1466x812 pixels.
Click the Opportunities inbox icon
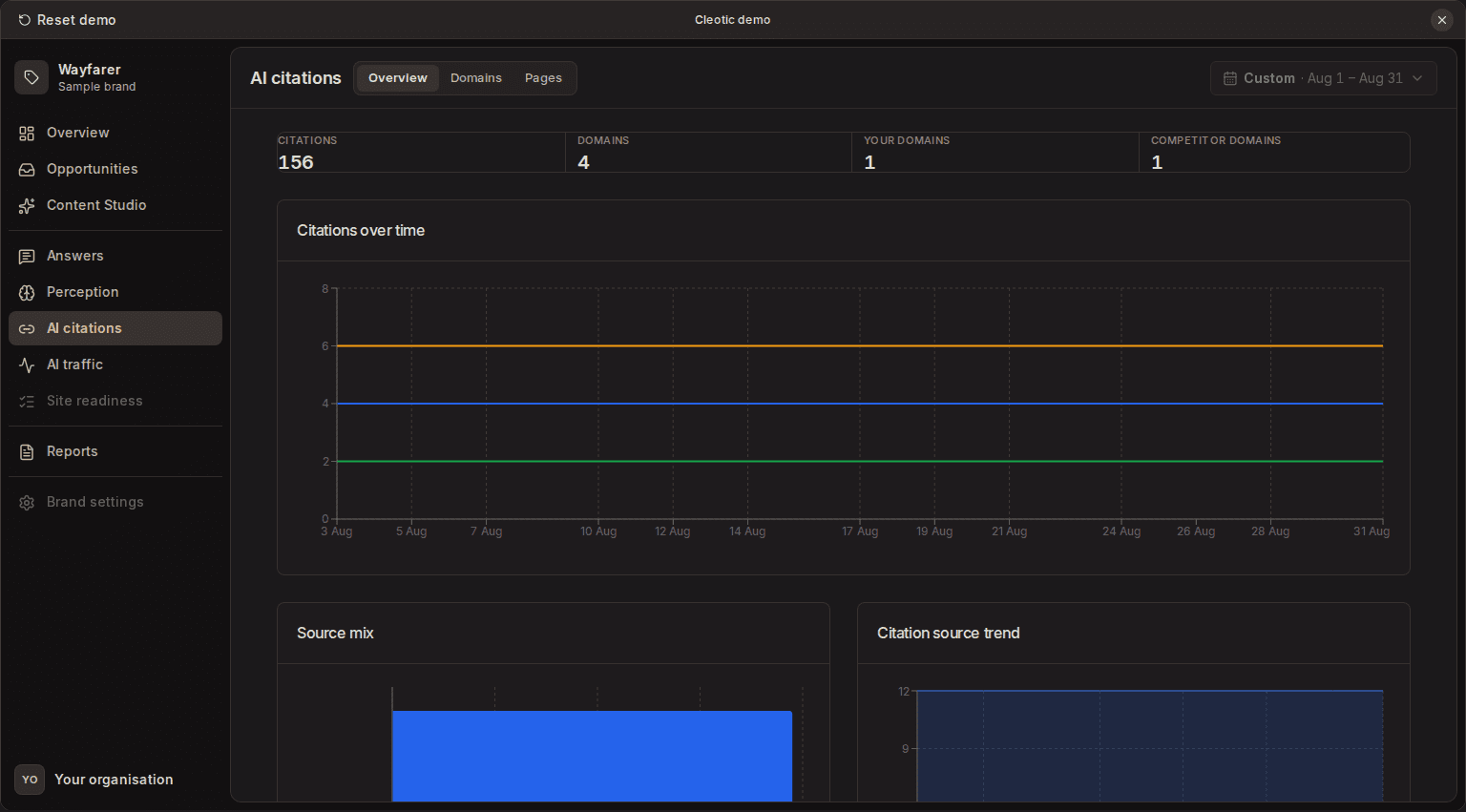(x=27, y=170)
